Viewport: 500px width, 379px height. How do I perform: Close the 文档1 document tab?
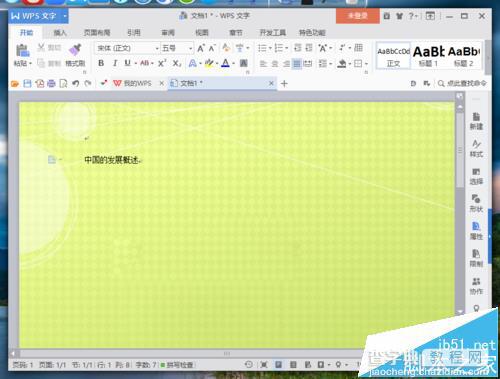271,83
